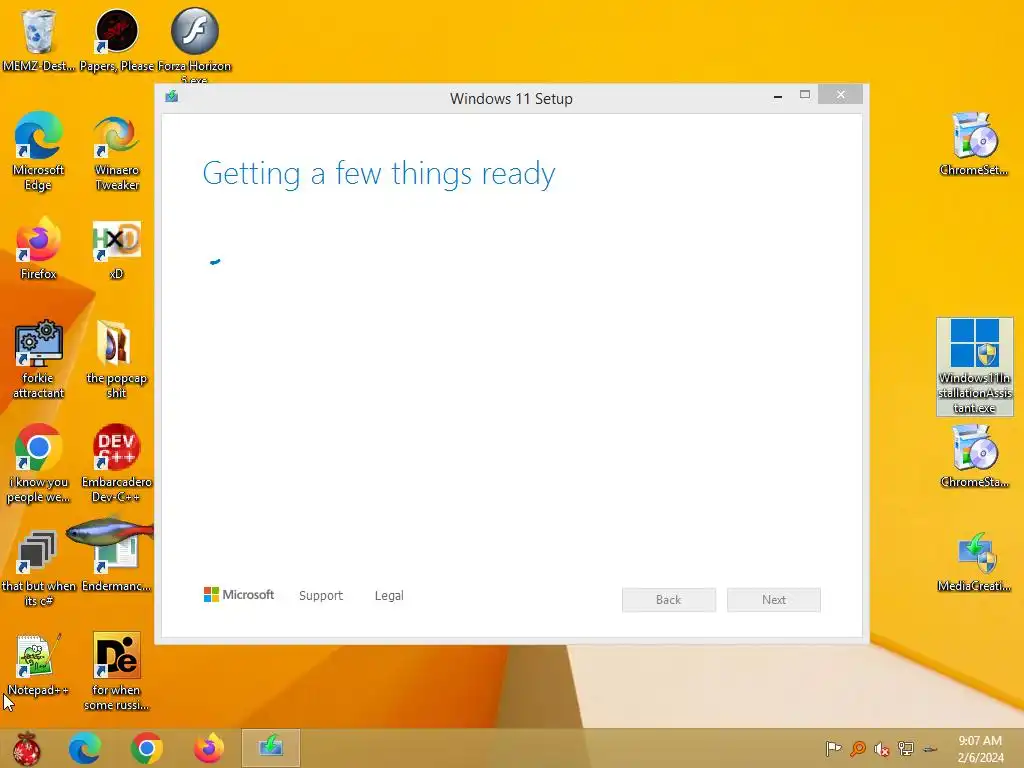Open Microsoft Edge from the taskbar

pos(84,748)
